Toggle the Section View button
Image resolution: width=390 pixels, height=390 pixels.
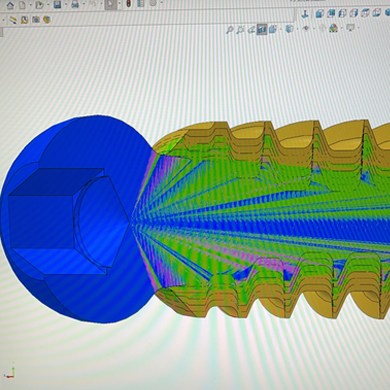pyautogui.click(x=262, y=29)
